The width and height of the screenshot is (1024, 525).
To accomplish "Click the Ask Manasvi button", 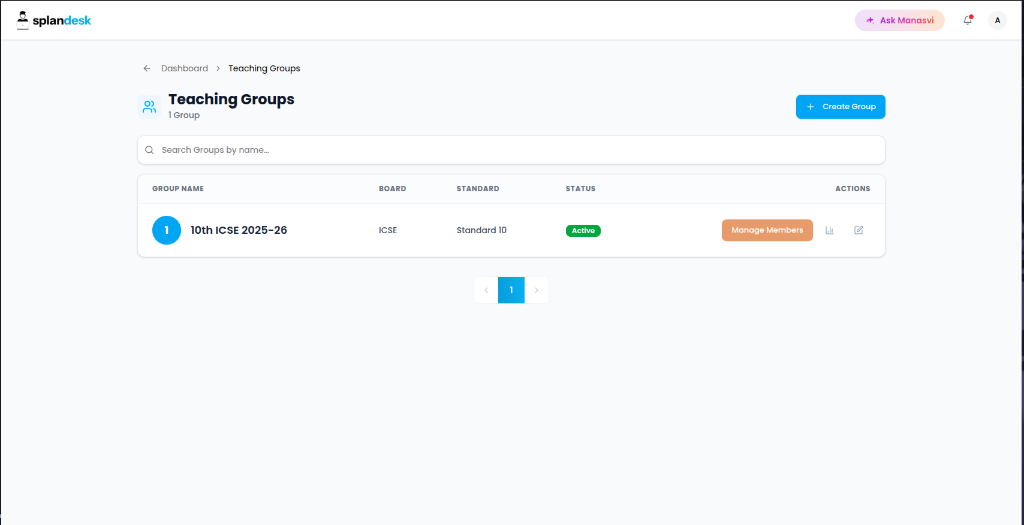I will [900, 20].
